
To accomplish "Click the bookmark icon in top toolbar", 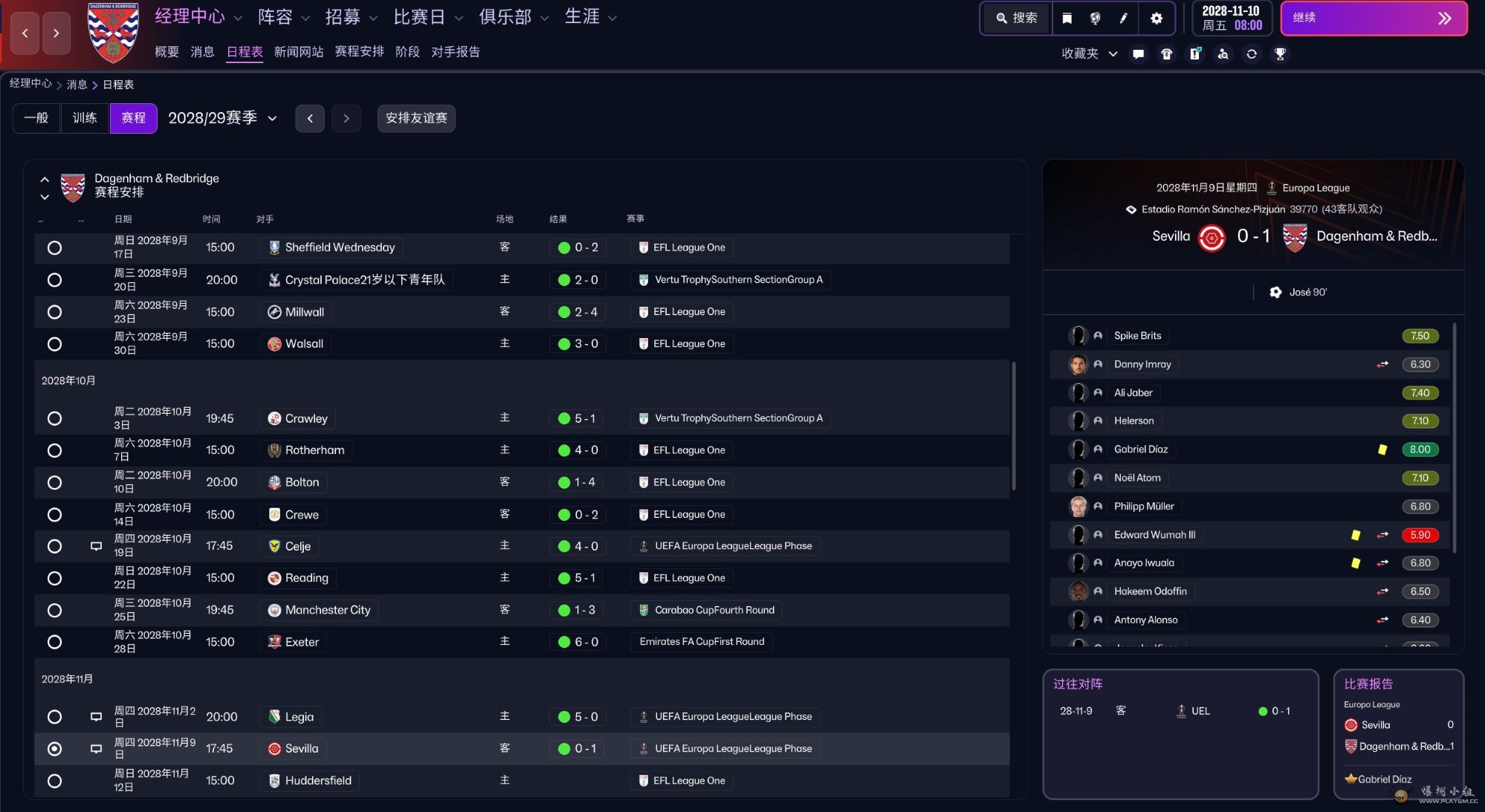I will tap(1067, 19).
